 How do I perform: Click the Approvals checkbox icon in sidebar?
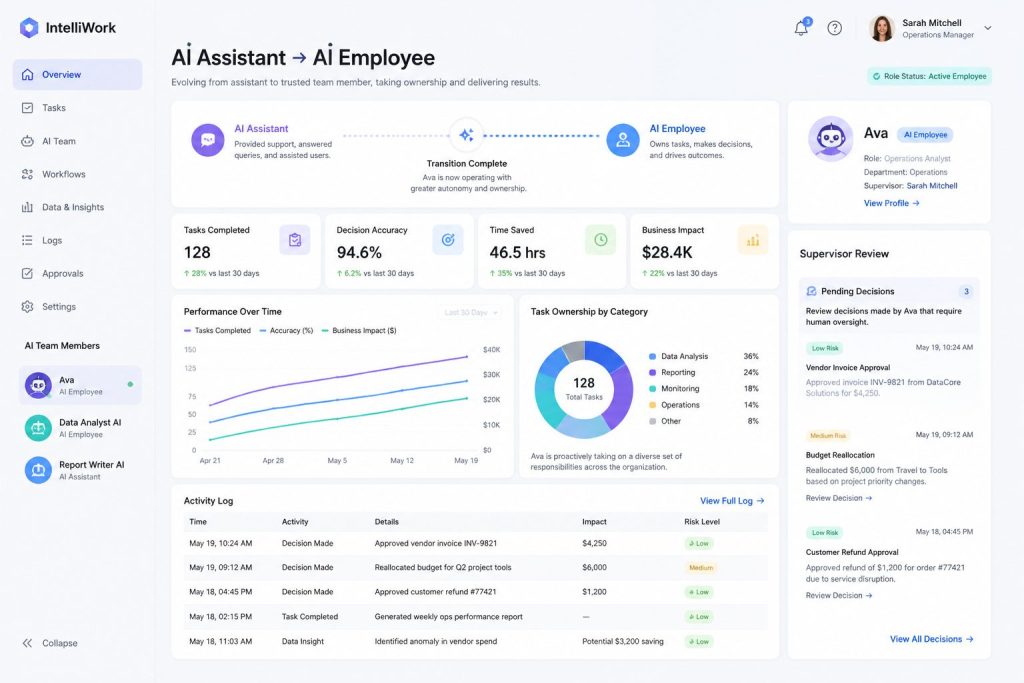coord(27,274)
